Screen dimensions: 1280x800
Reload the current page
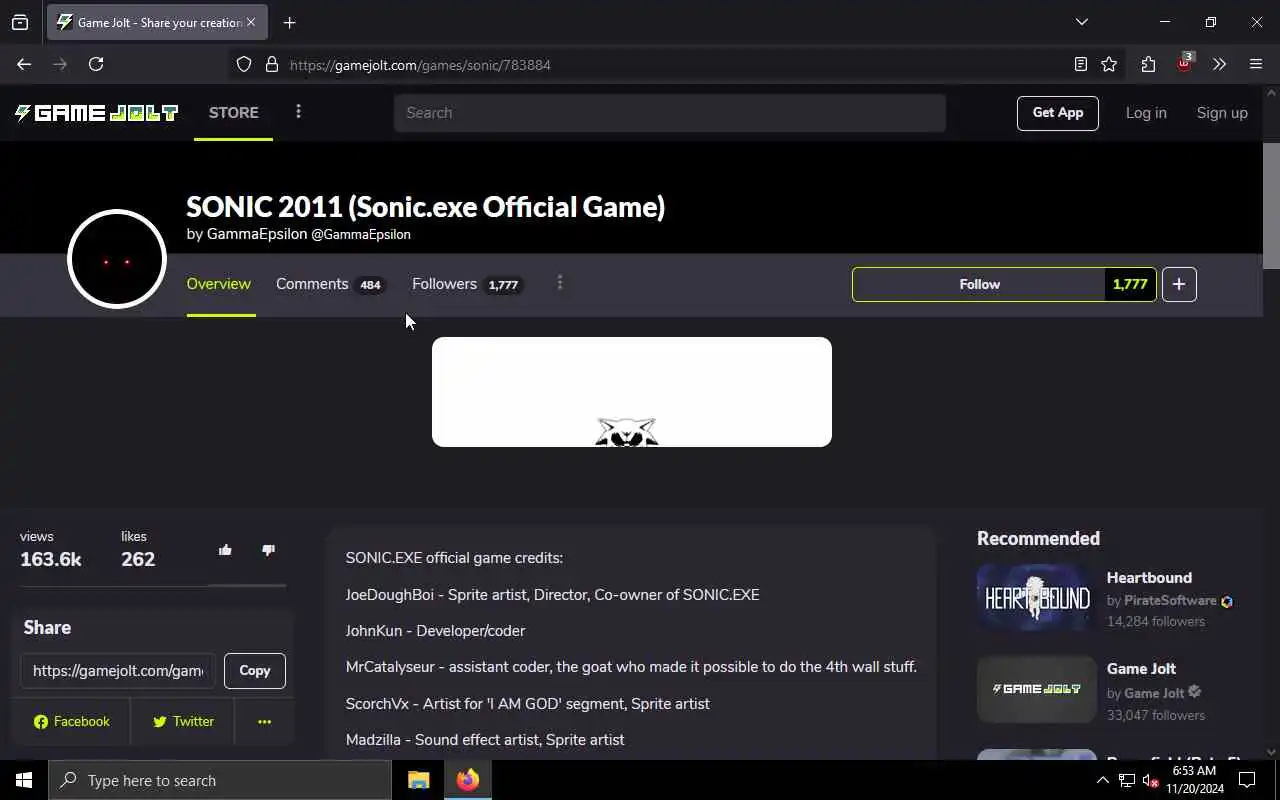coord(96,64)
